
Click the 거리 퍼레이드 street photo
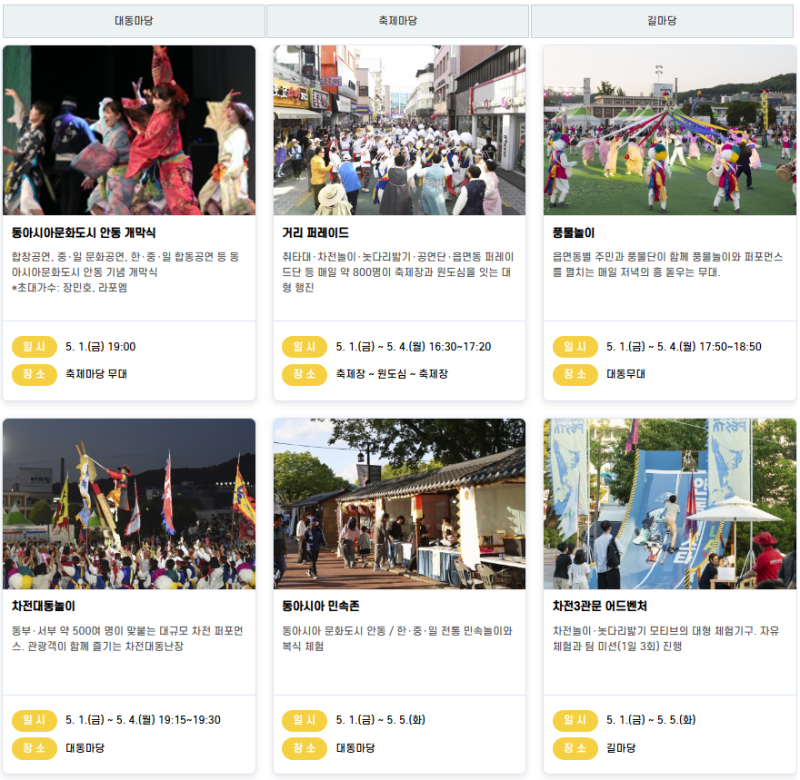(x=399, y=130)
